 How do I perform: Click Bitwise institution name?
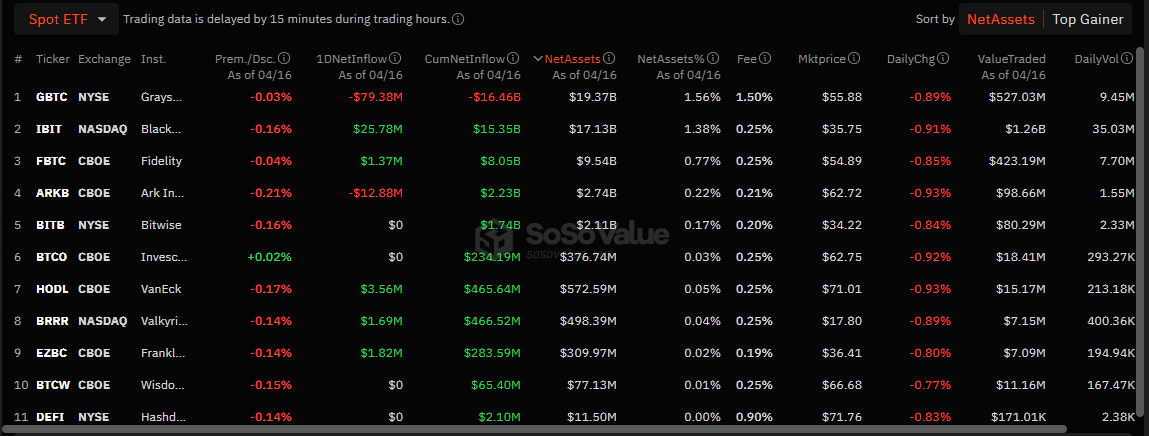(161, 225)
